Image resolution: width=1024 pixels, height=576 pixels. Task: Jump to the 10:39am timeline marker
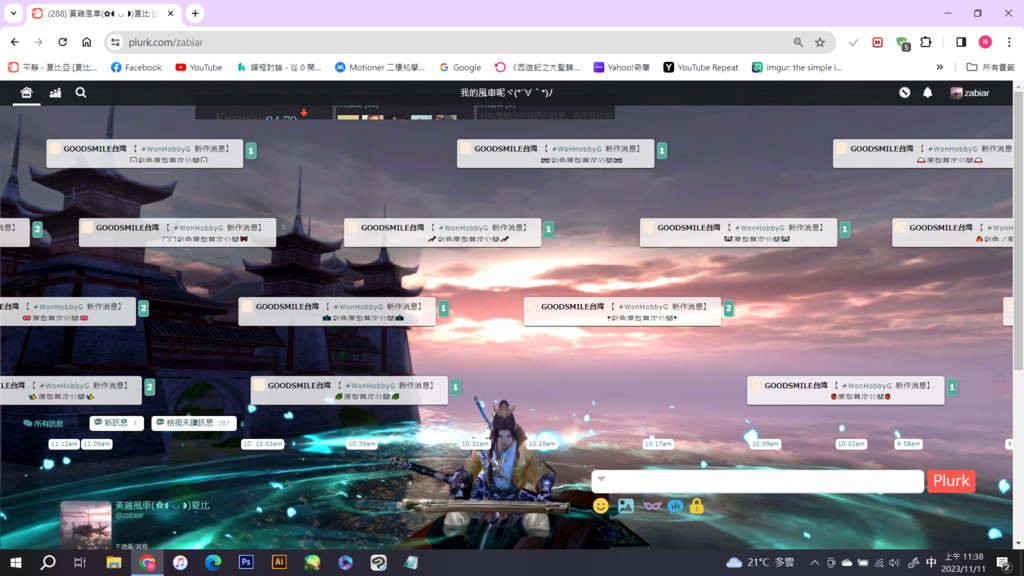pos(361,443)
